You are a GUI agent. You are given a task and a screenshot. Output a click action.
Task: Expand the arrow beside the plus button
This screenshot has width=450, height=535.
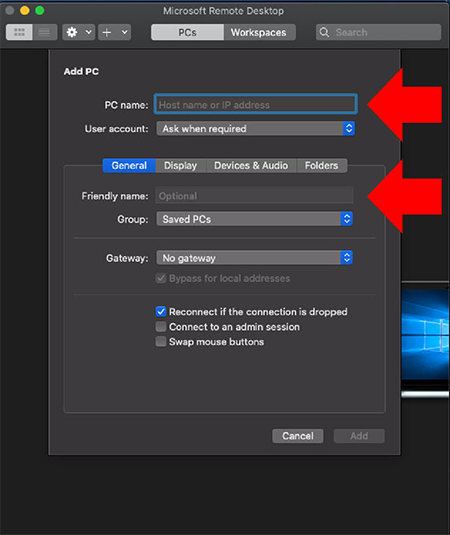tap(125, 32)
